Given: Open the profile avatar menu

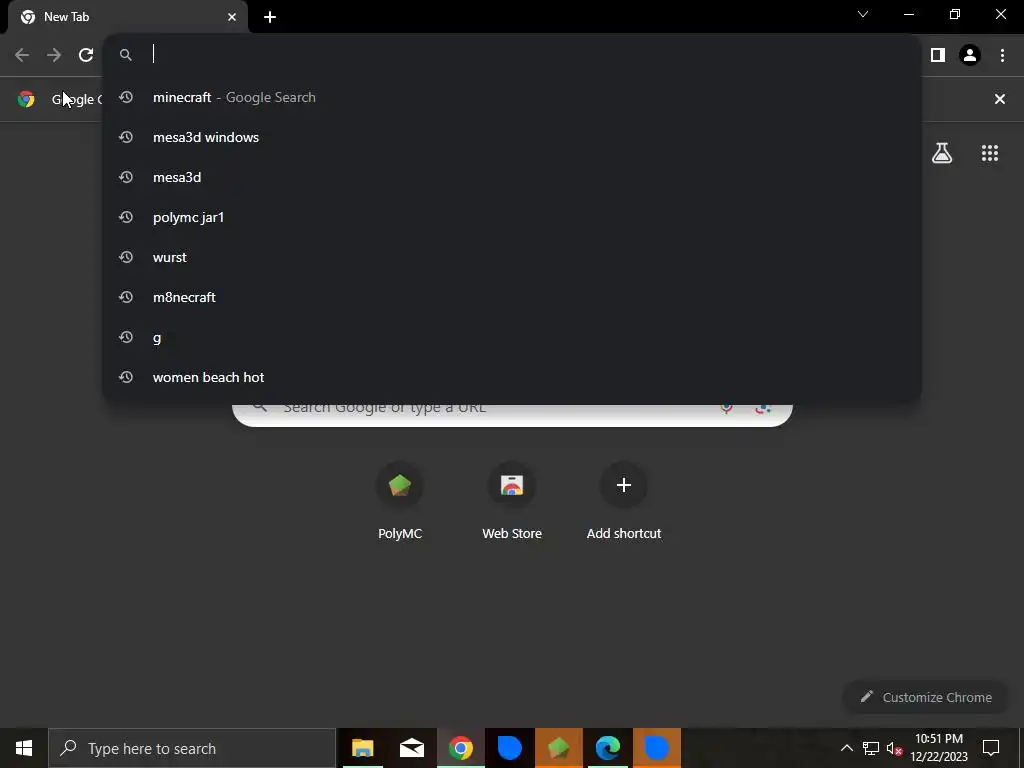Looking at the screenshot, I should [x=970, y=55].
